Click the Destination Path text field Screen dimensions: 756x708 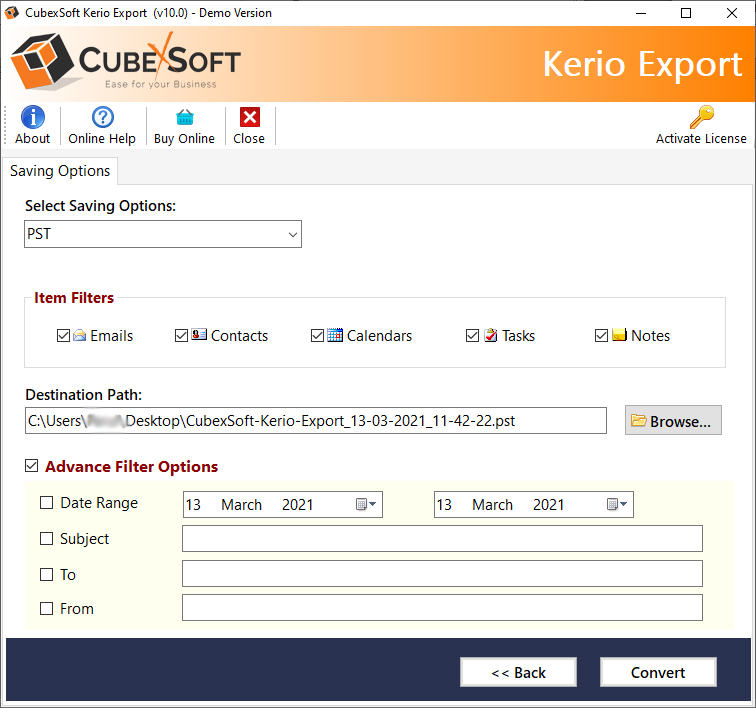pyautogui.click(x=316, y=421)
